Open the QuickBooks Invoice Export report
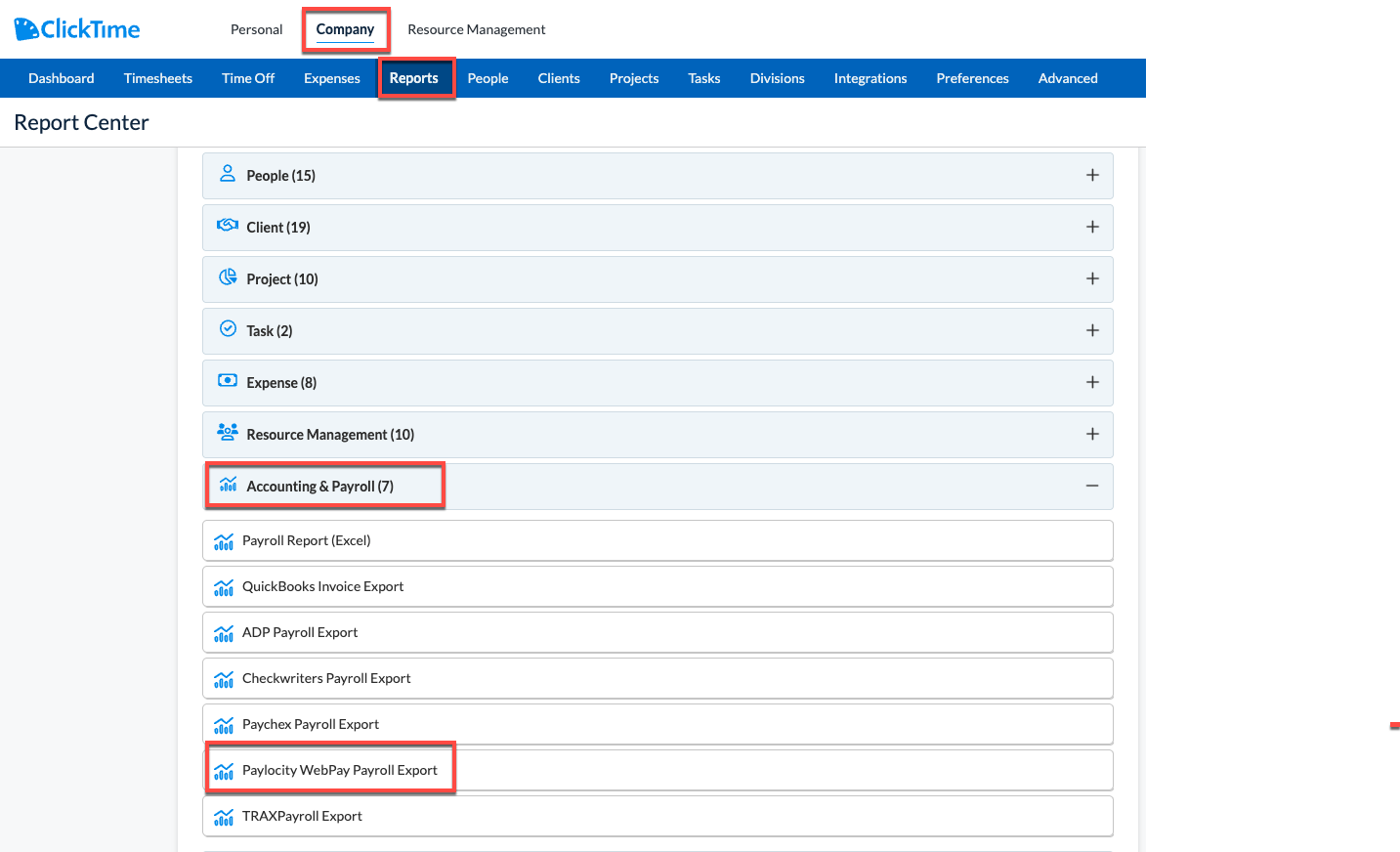The width and height of the screenshot is (1400, 852). pyautogui.click(x=658, y=586)
